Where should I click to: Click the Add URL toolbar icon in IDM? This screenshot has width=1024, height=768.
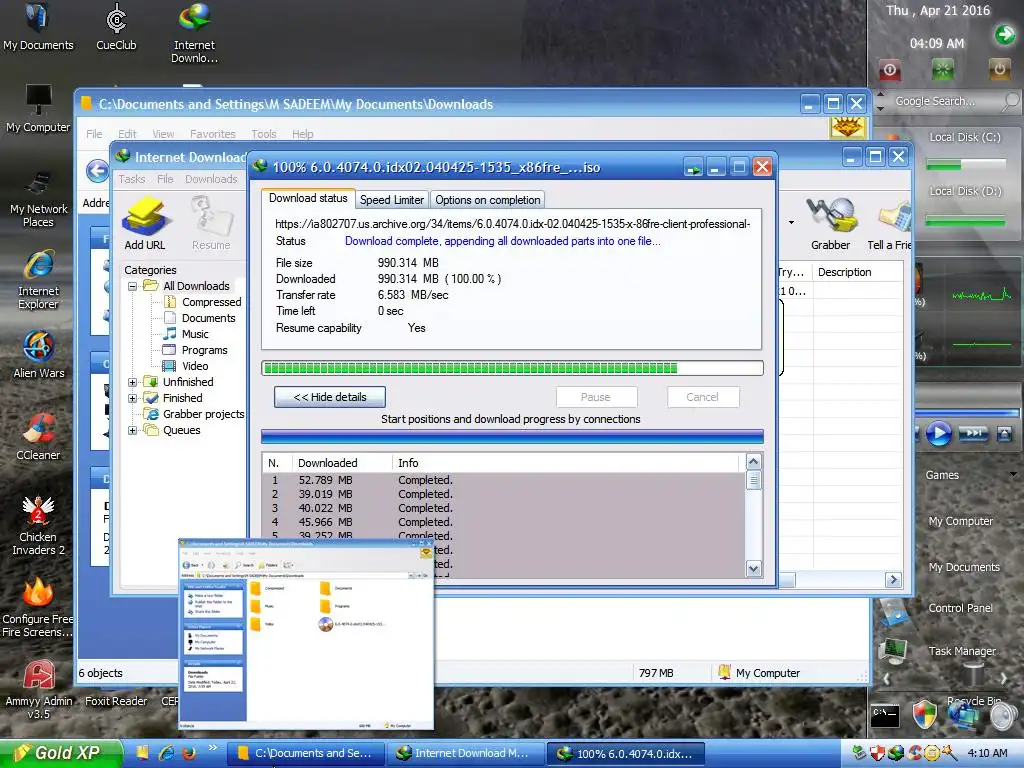point(145,223)
